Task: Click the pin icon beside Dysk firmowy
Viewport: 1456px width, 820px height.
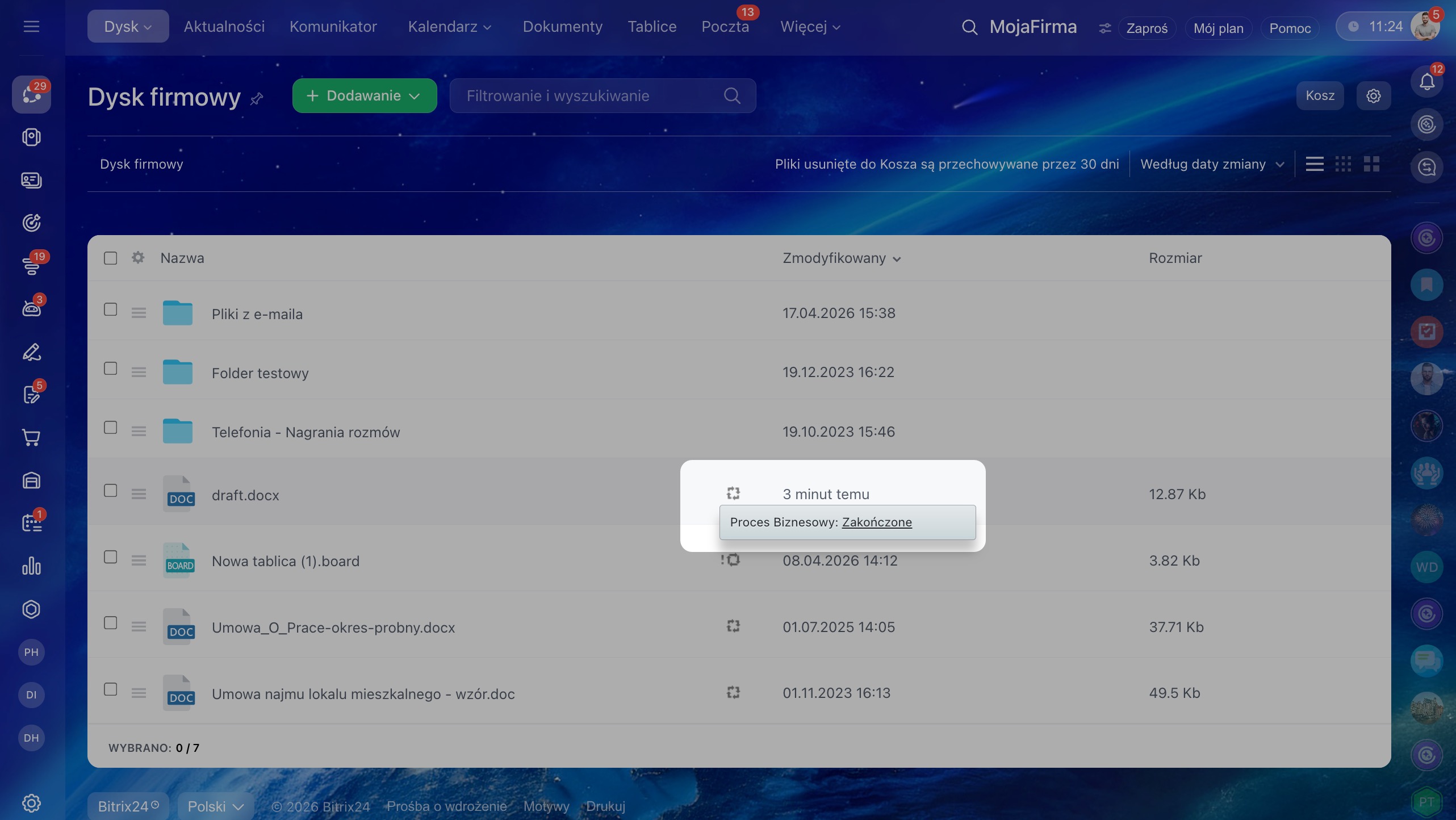Action: [257, 98]
